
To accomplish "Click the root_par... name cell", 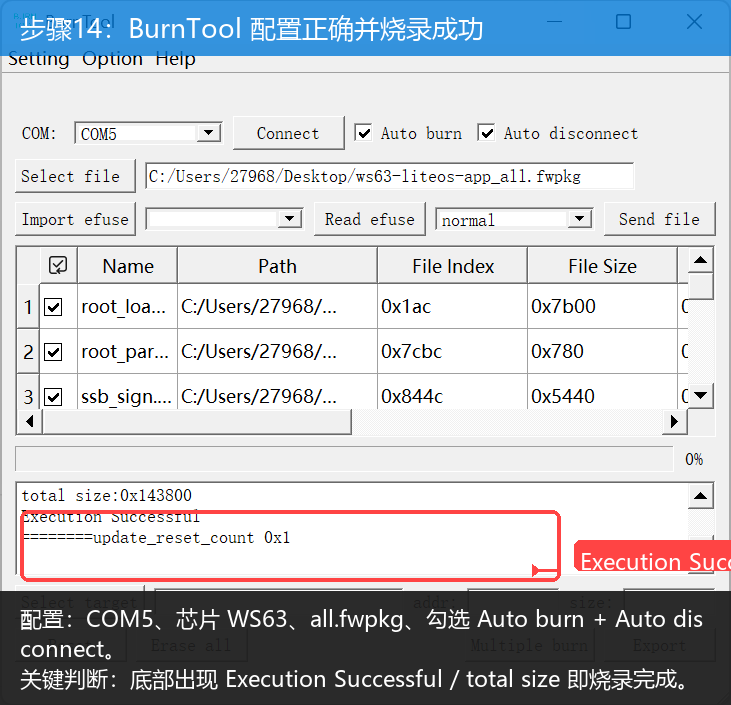I will 127,352.
